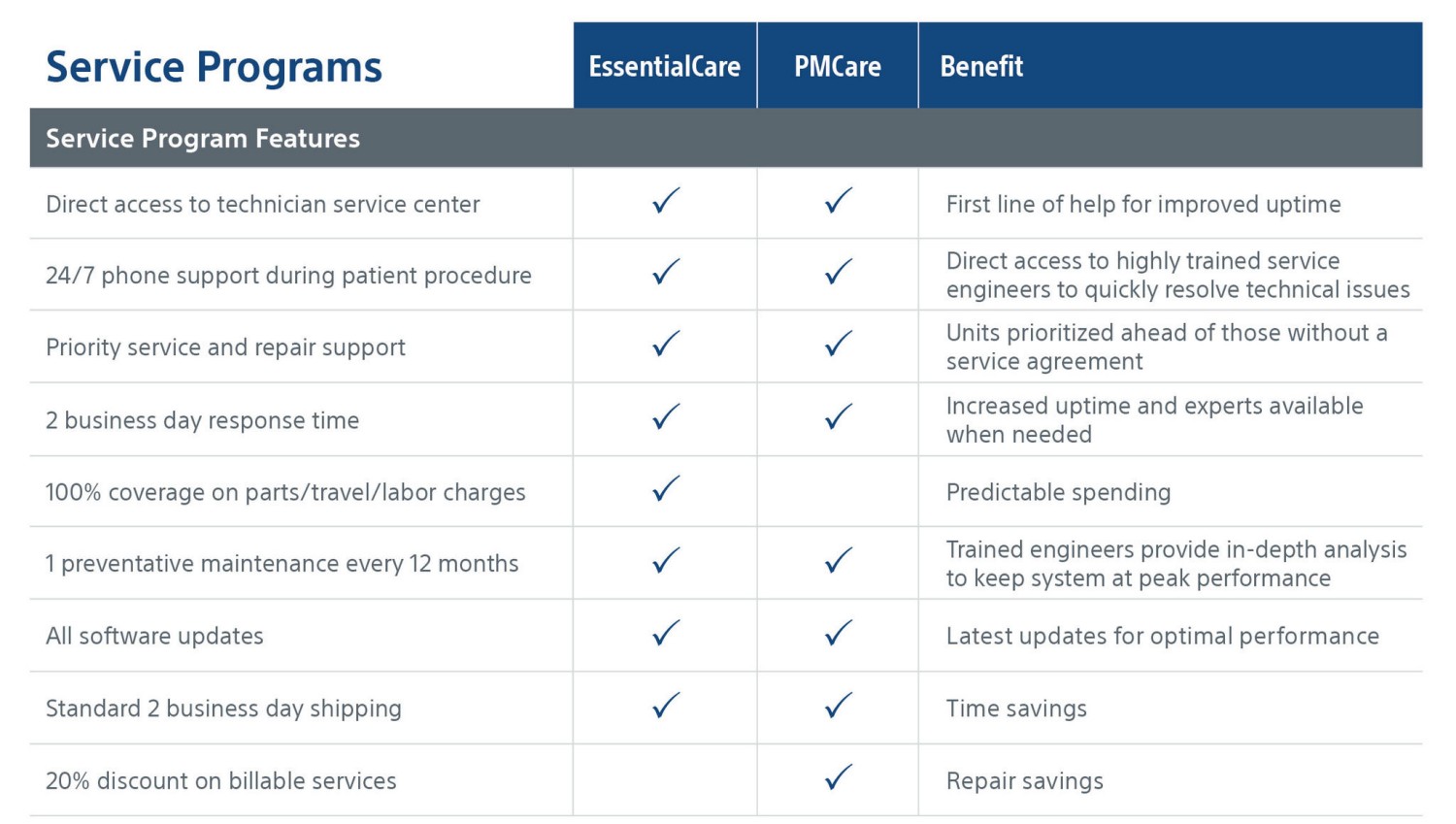Viewport: 1456px width, 824px height.
Task: Select the PMCare column header
Action: [x=838, y=66]
